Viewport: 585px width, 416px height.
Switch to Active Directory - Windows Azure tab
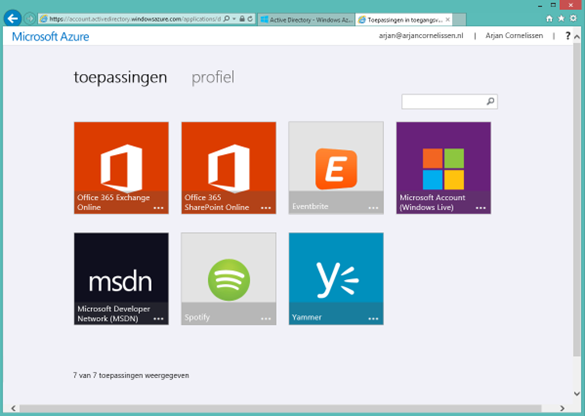pyautogui.click(x=306, y=20)
